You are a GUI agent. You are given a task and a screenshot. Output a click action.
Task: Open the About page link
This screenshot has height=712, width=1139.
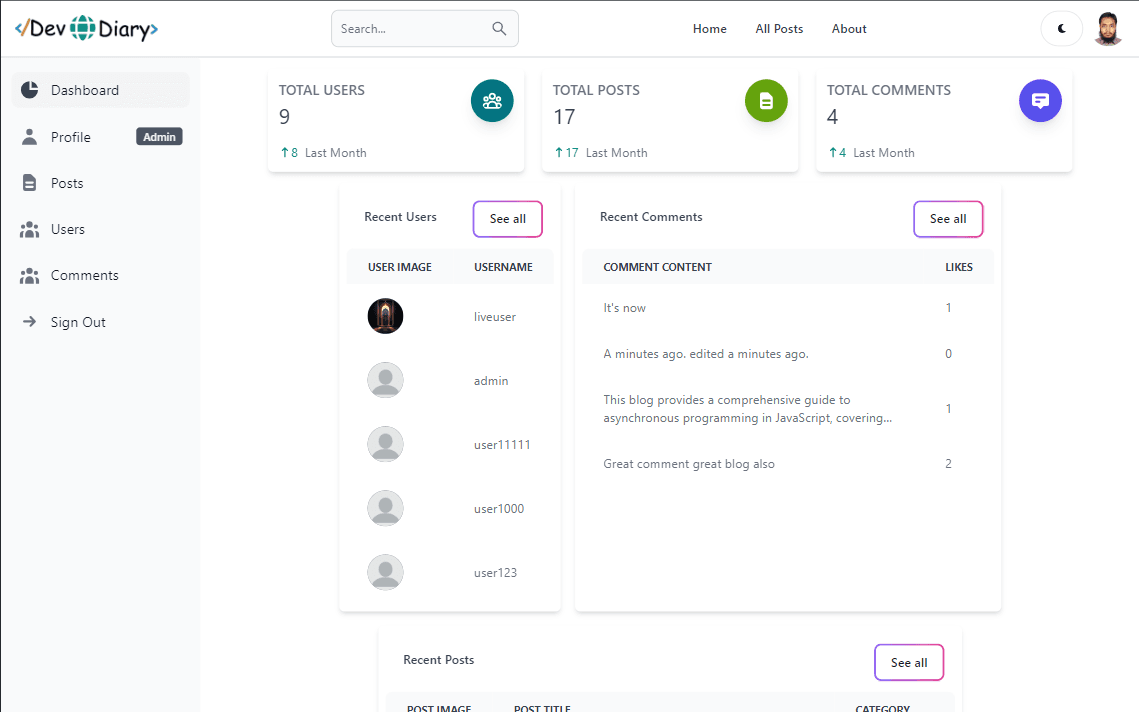(849, 29)
